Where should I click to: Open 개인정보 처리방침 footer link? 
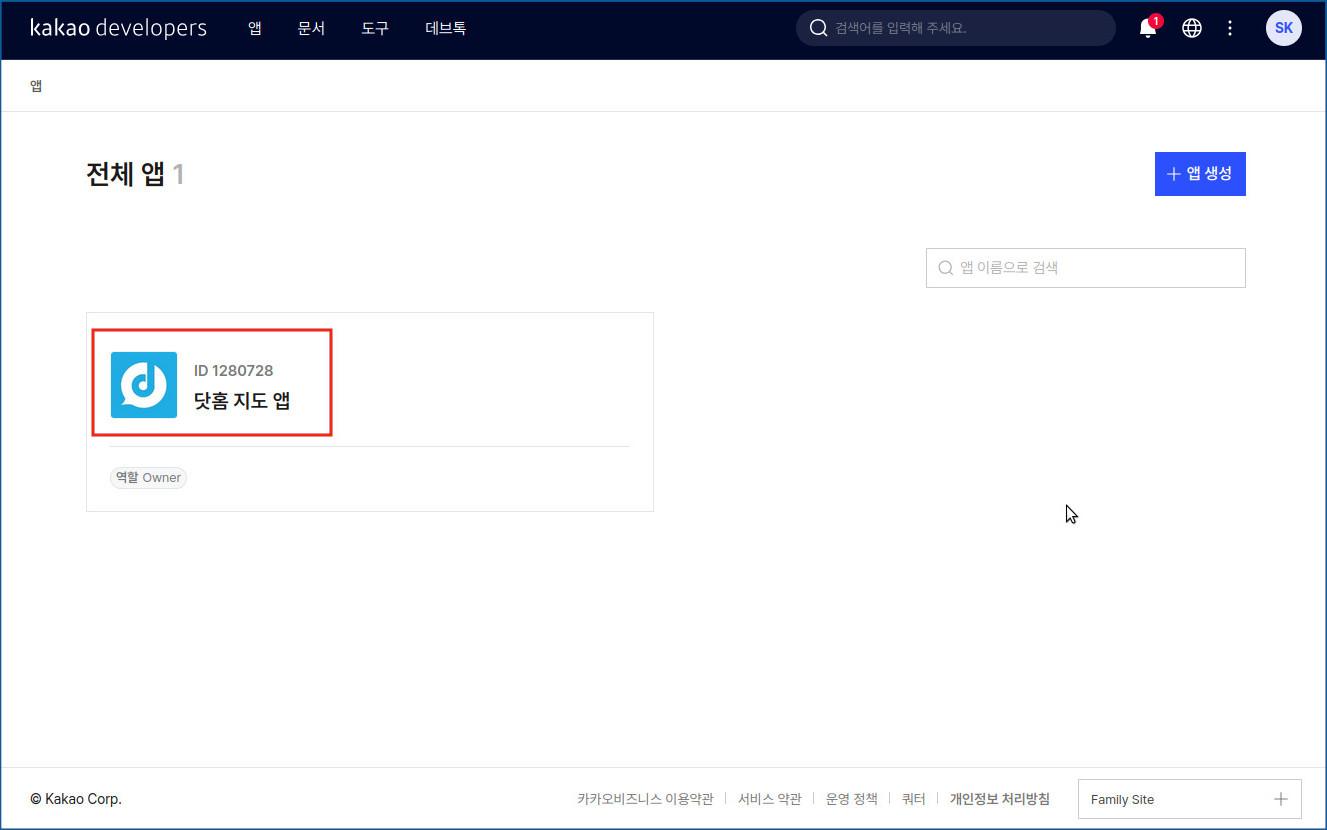999,799
